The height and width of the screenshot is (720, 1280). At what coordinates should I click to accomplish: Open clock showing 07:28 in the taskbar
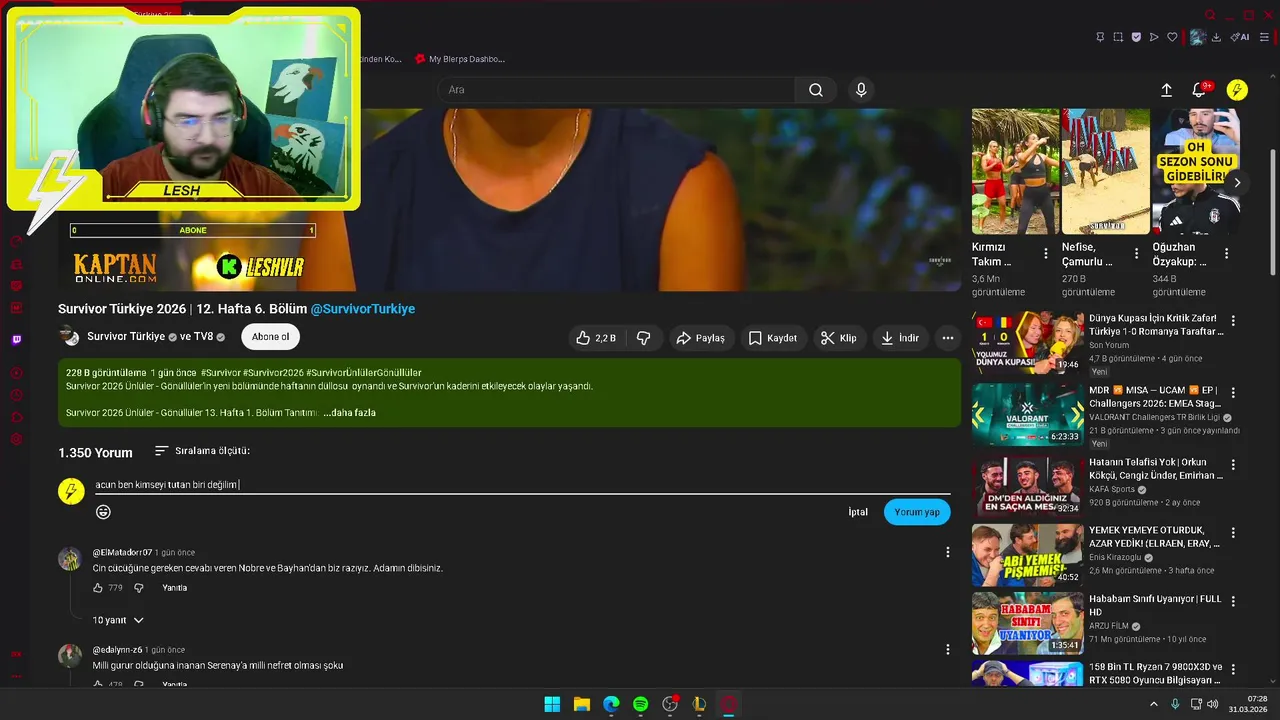[x=1247, y=704]
